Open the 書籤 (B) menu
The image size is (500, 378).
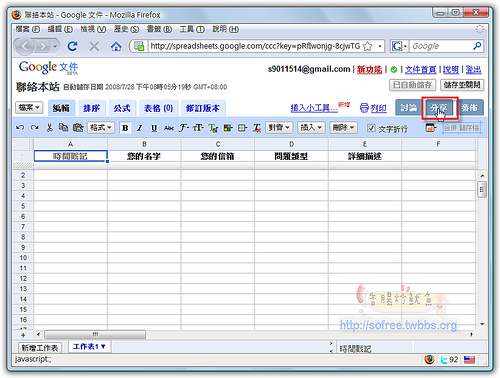[159, 29]
